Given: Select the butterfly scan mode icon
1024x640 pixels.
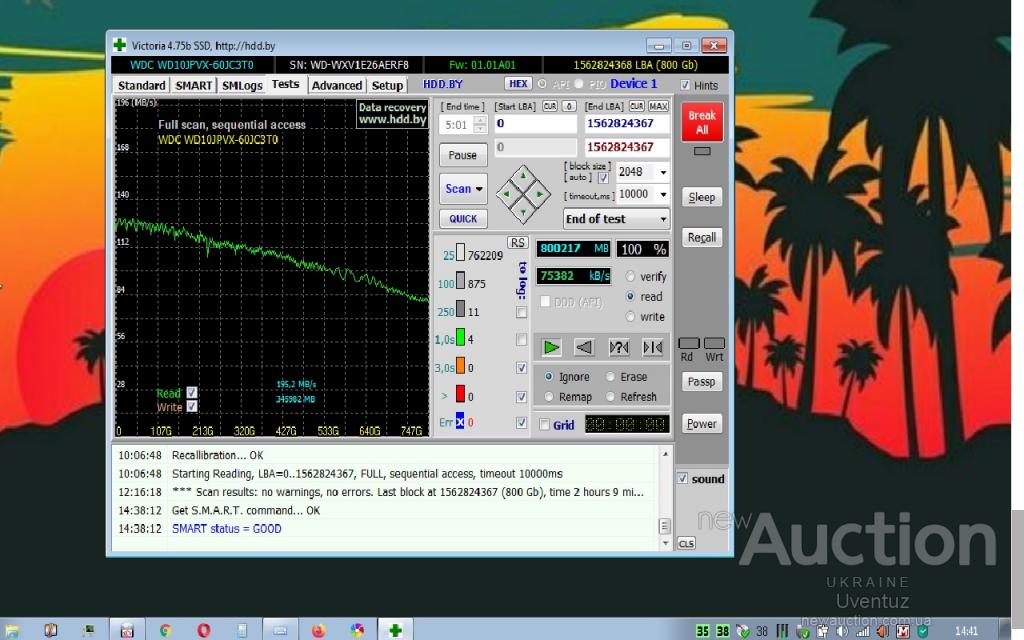Looking at the screenshot, I should point(652,347).
